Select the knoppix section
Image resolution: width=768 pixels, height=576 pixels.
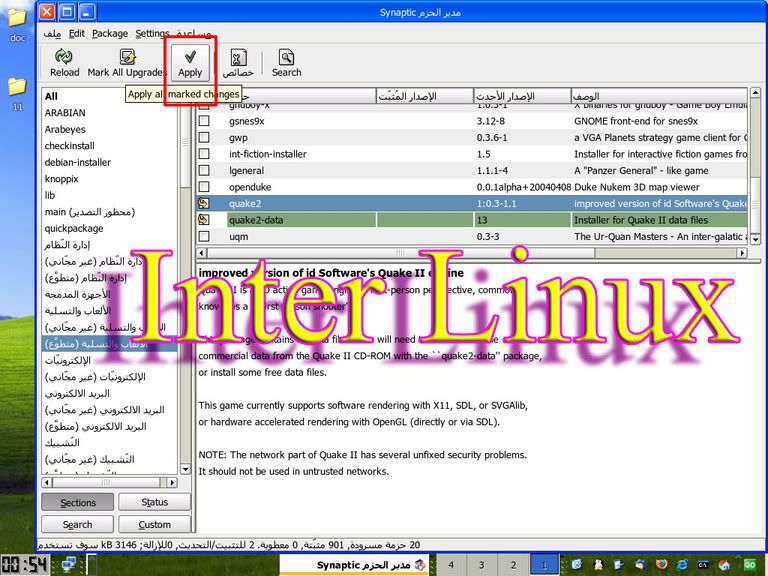pos(110,179)
